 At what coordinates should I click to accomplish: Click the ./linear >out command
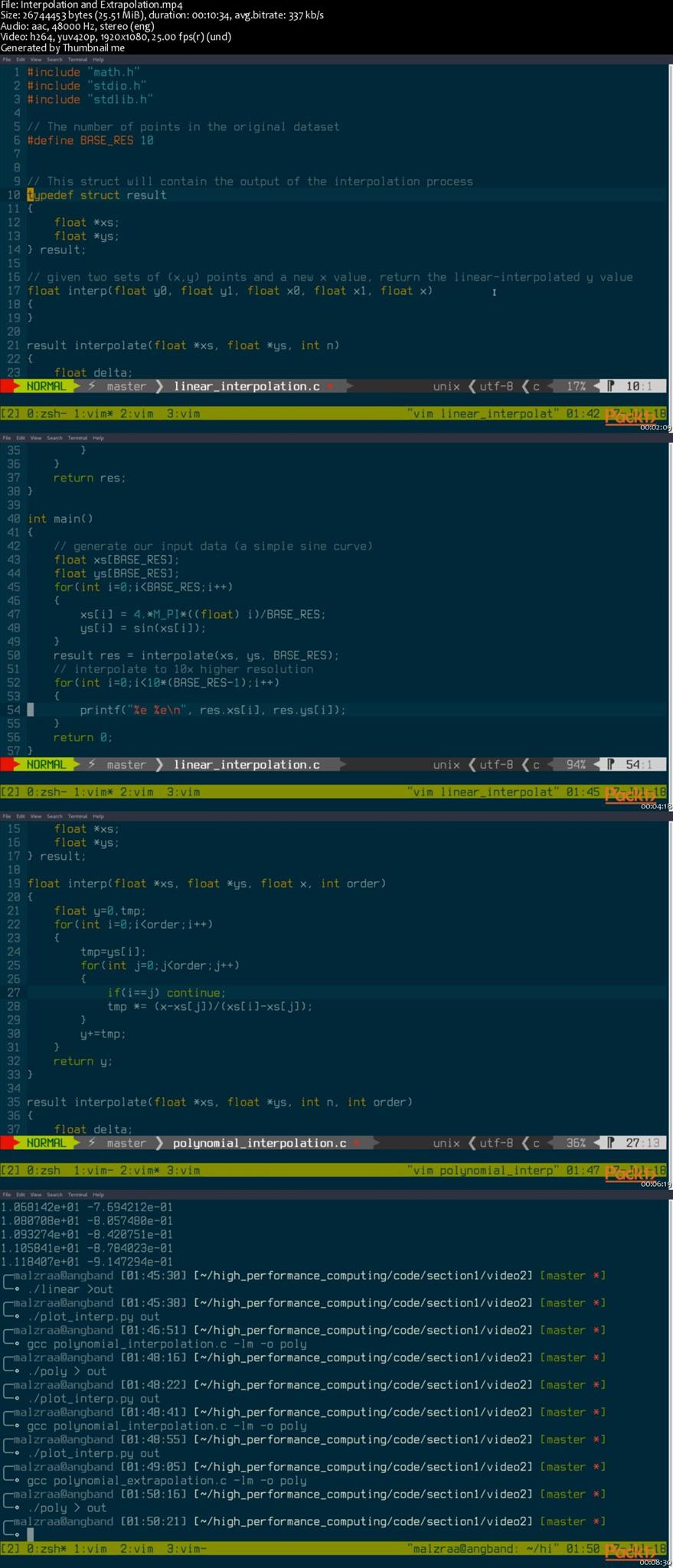click(x=70, y=1289)
